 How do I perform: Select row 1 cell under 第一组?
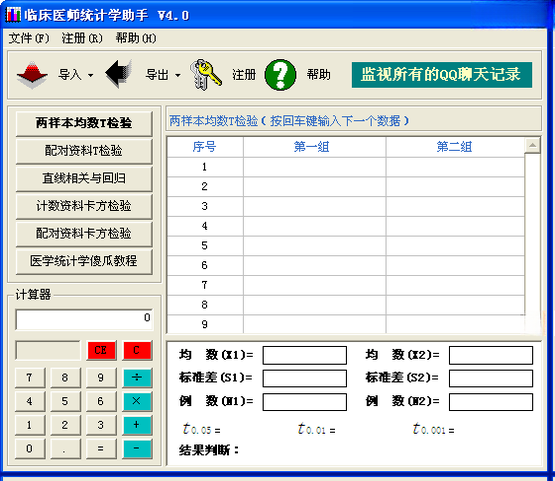point(314,167)
